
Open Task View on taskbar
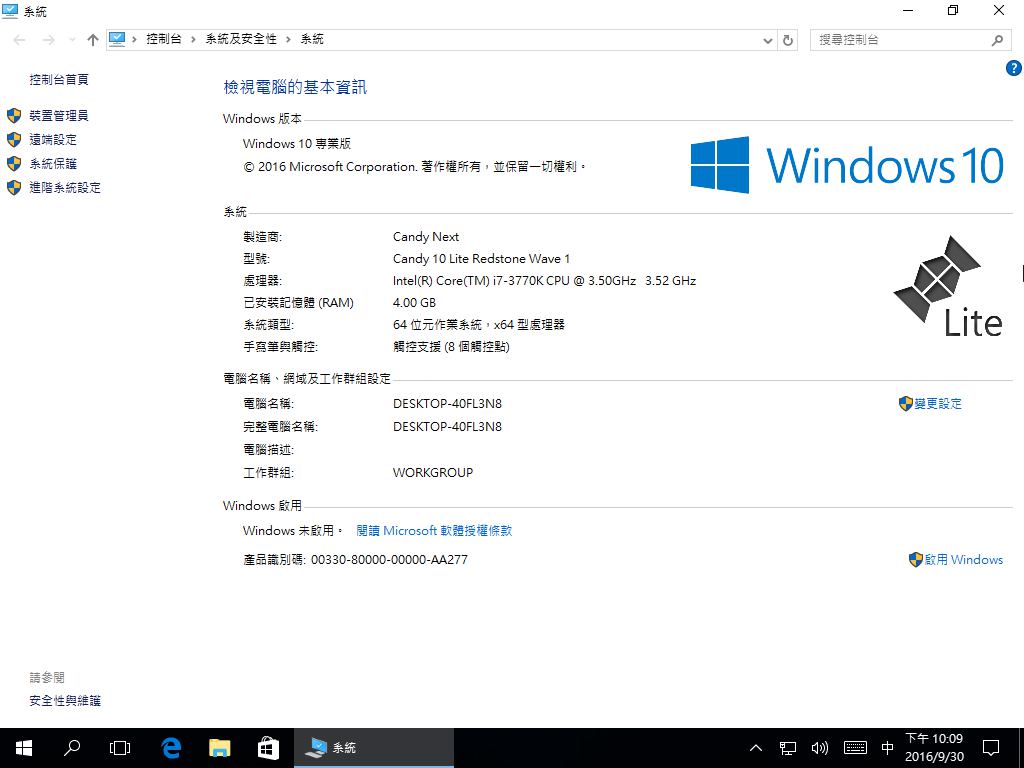[120, 748]
